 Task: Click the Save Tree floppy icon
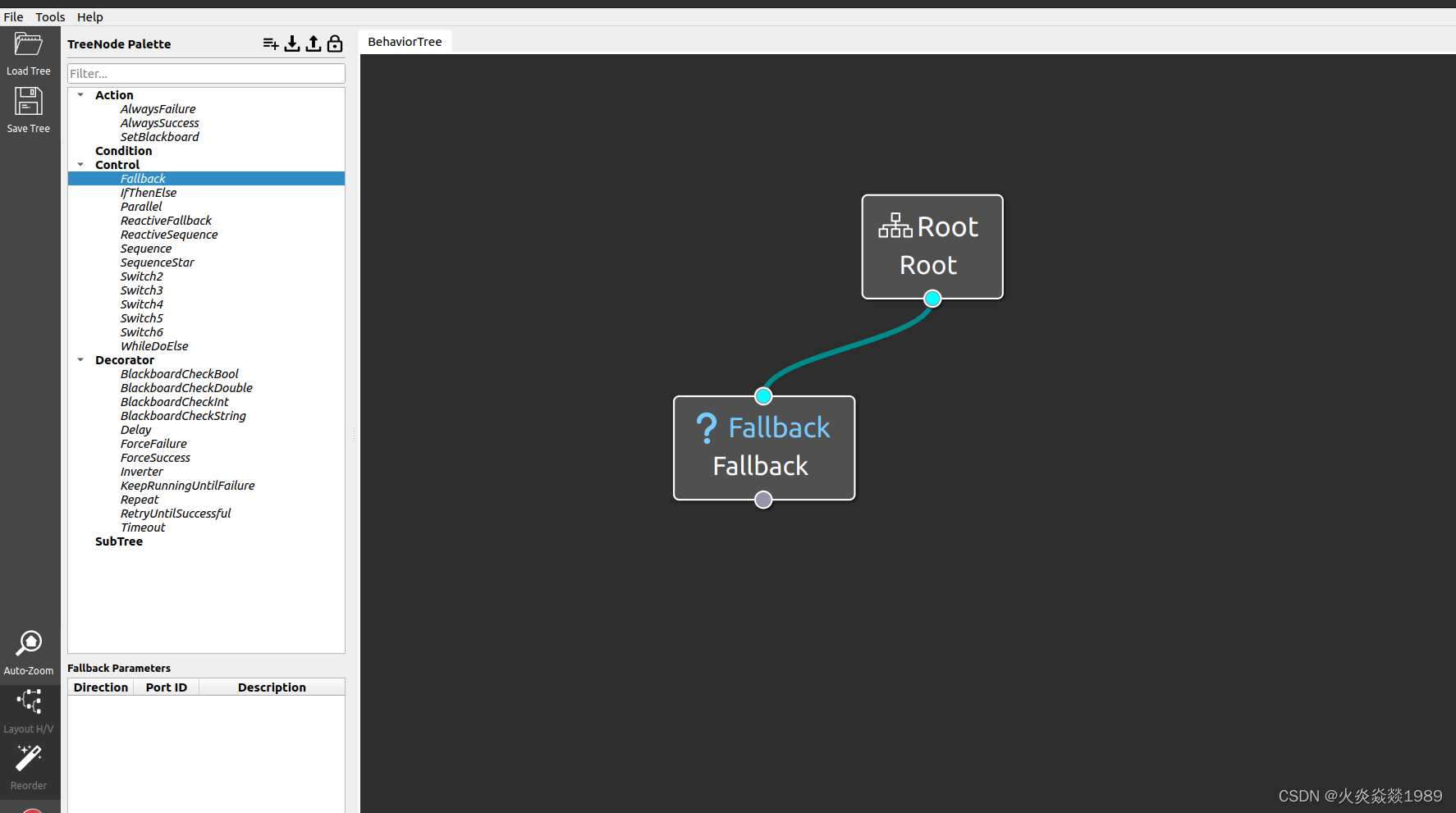[28, 101]
